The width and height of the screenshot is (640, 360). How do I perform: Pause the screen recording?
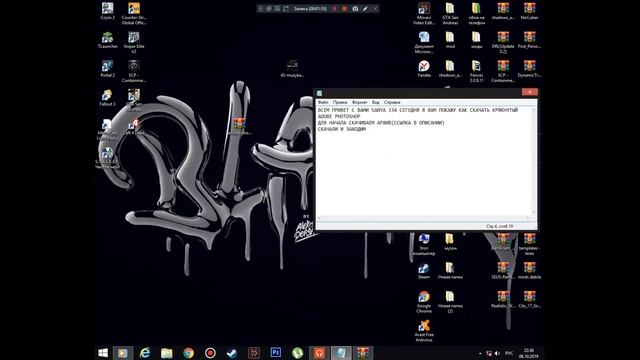[335, 9]
